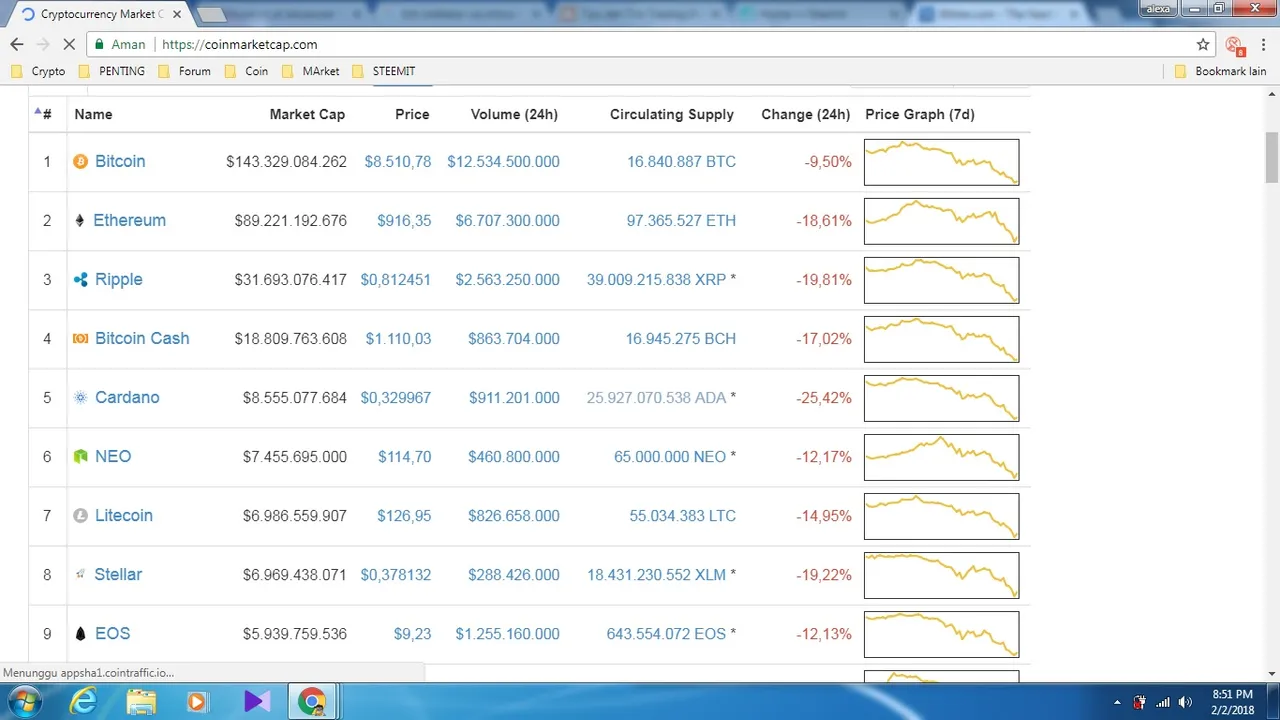Click the Ethereum diamond logo icon
The height and width of the screenshot is (720, 1280).
point(80,220)
